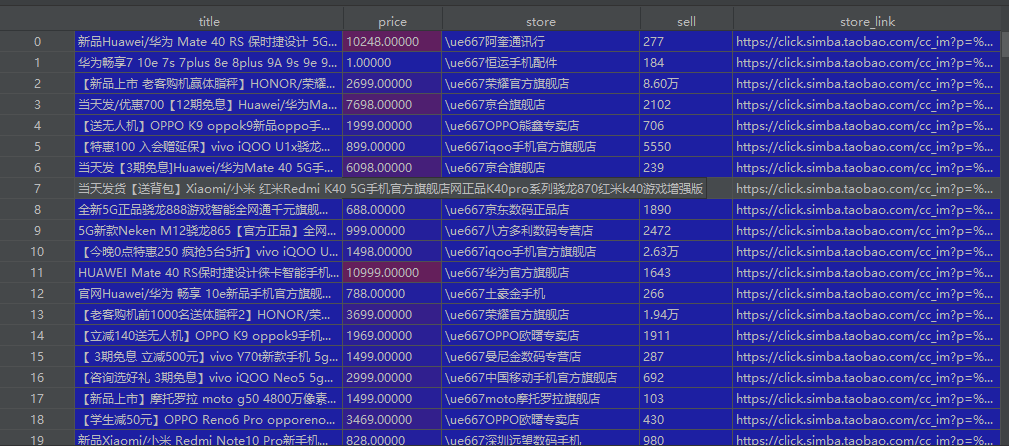Screen dimensions: 1009x446
Task: Select store cell 京东数码正品店
Action: pyautogui.click(x=541, y=210)
